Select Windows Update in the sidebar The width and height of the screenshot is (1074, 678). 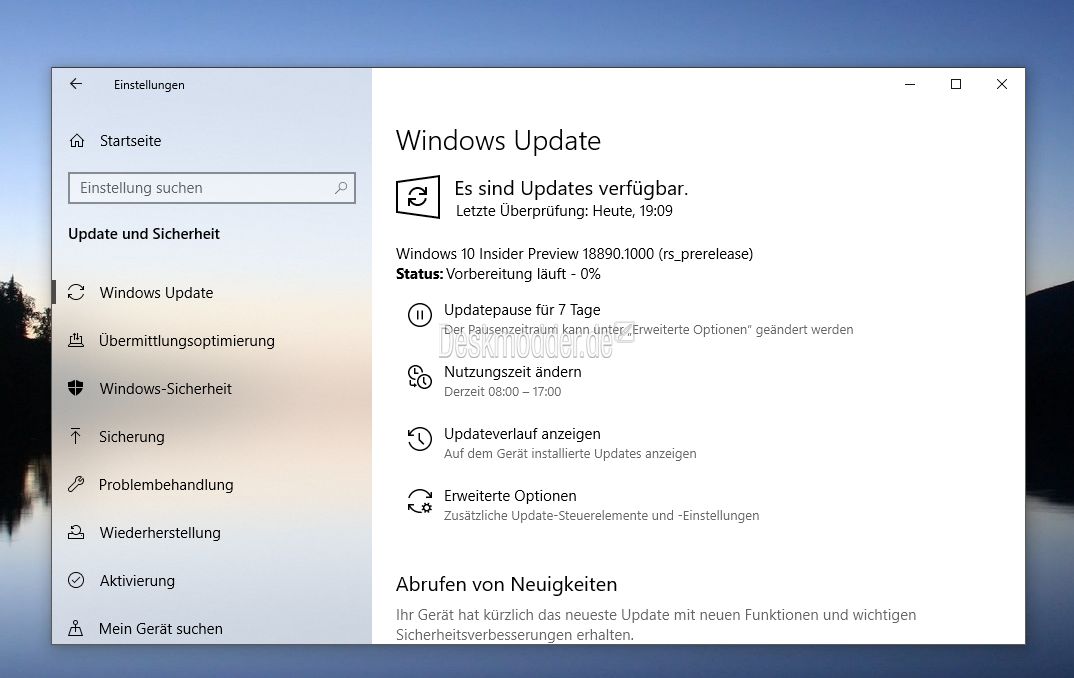(156, 292)
